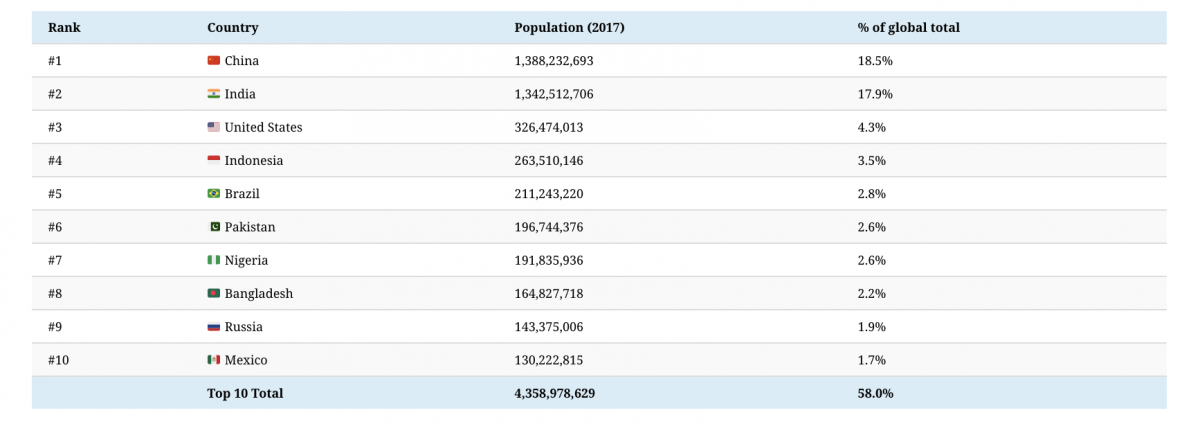Click the #10 rank cell
This screenshot has height=424, width=1200.
pyautogui.click(x=58, y=360)
